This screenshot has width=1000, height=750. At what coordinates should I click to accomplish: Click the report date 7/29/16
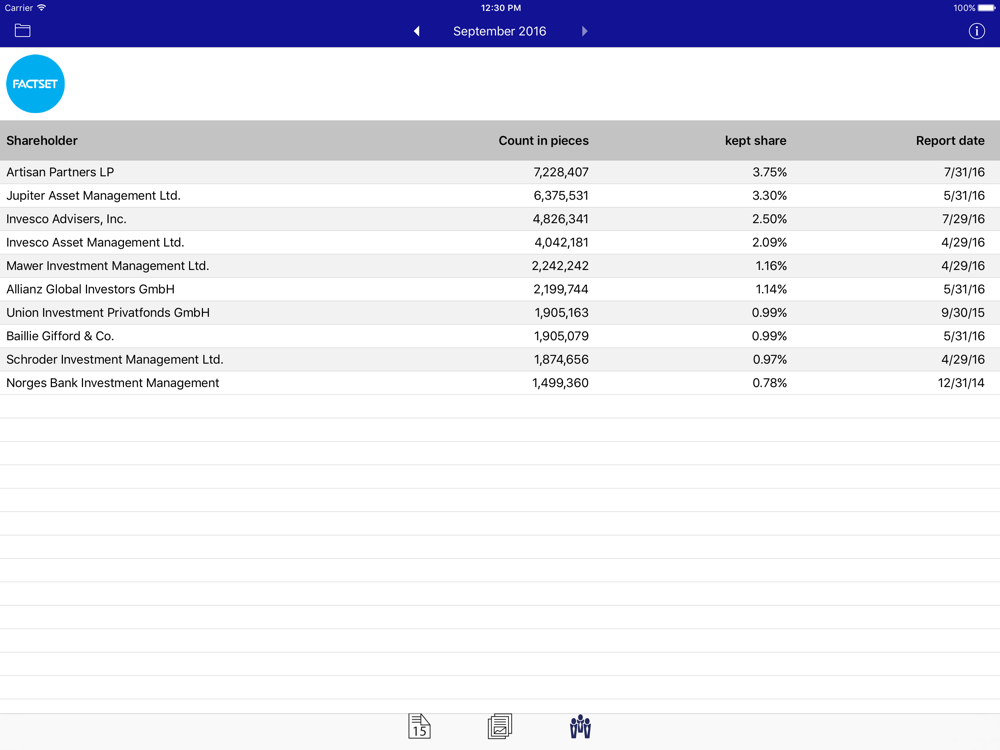click(x=964, y=219)
